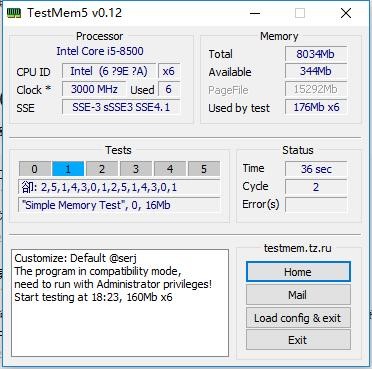Click the TestMem5 app icon in title bar
Viewport: 372px width, 369px height.
[14, 13]
